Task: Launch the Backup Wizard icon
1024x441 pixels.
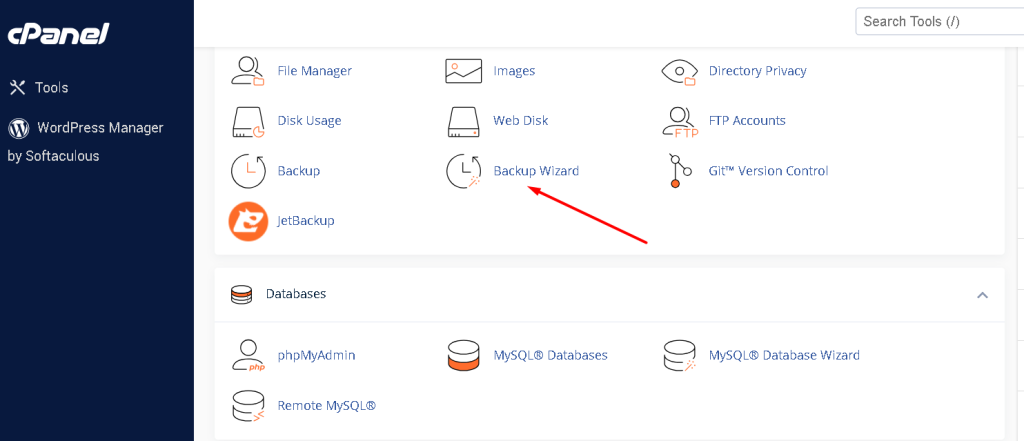Action: point(464,171)
